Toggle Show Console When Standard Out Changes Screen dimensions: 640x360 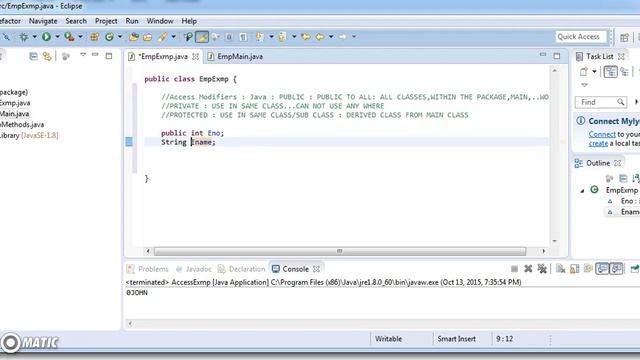(x=602, y=269)
